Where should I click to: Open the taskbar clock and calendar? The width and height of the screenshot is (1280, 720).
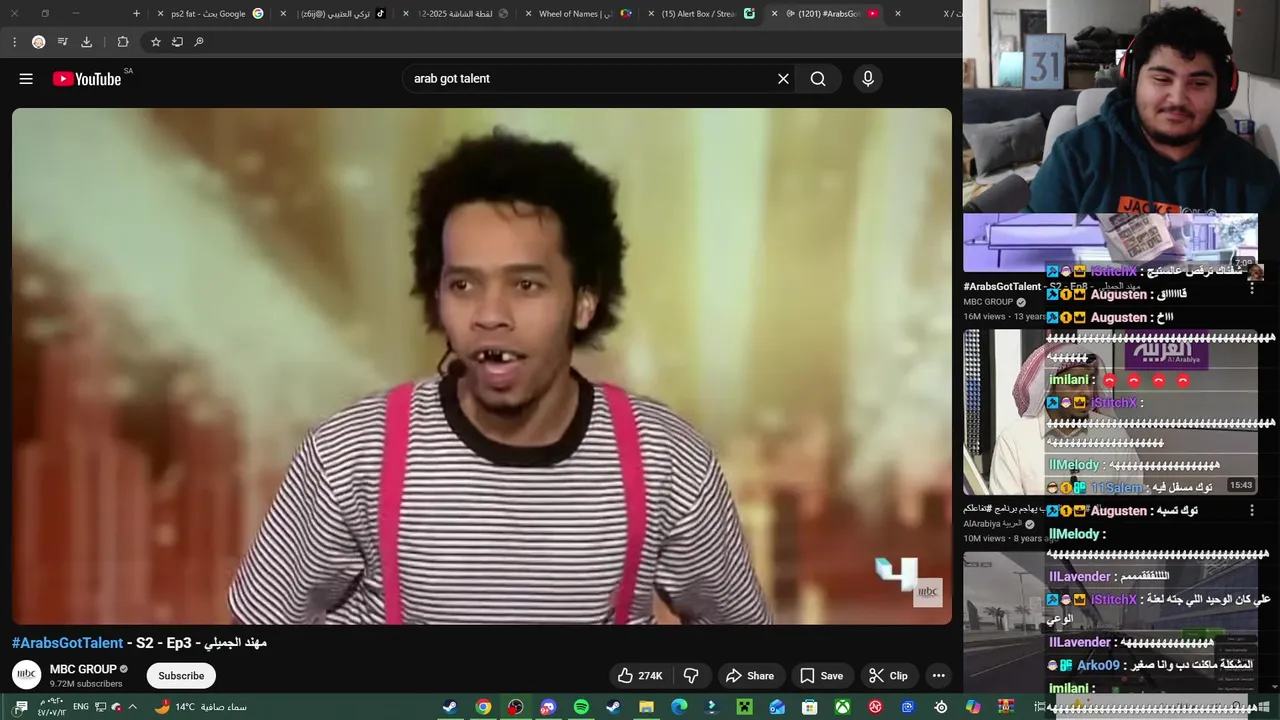(x=50, y=707)
